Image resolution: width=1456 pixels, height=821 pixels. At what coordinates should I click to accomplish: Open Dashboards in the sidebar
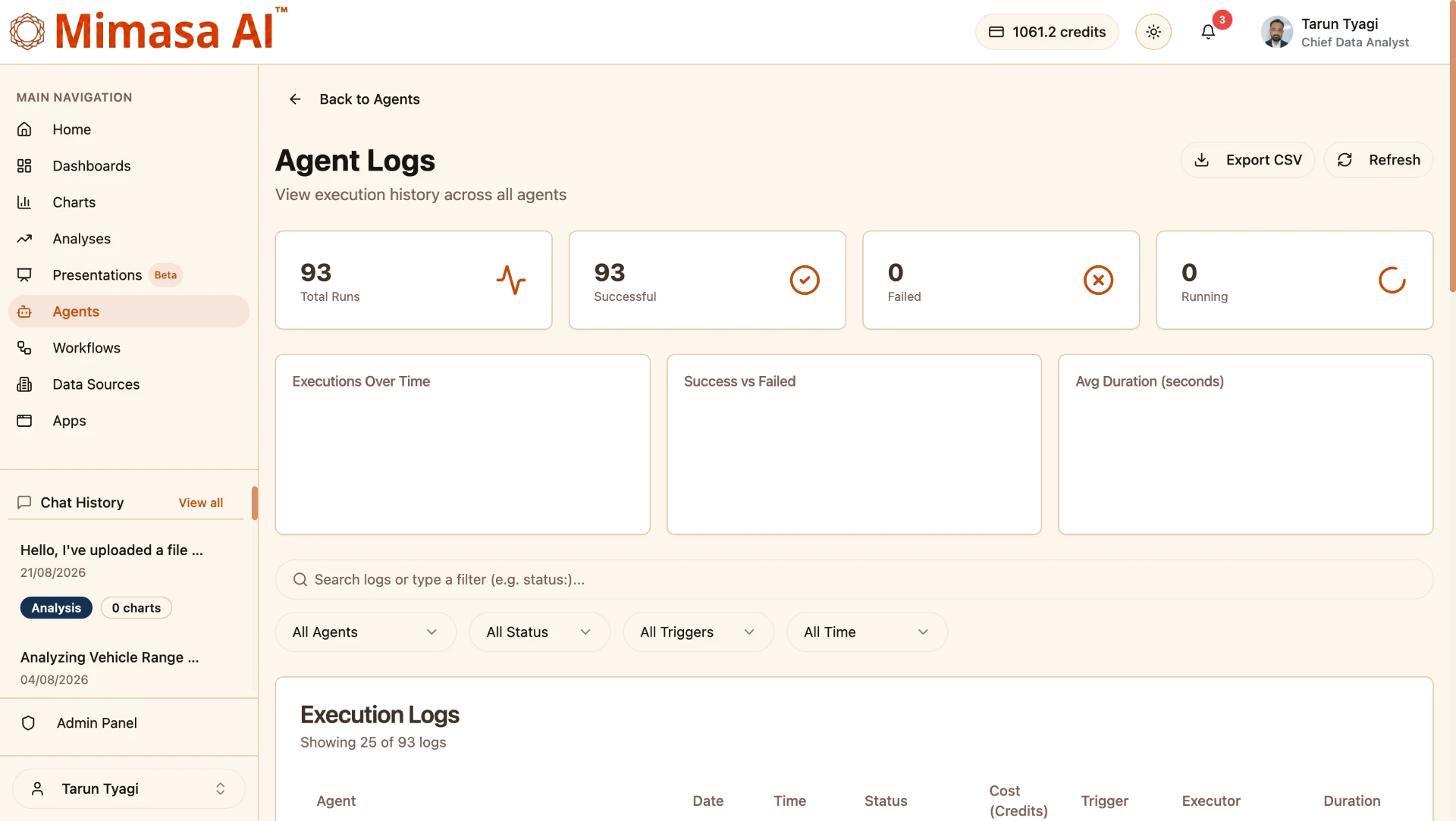point(129,166)
